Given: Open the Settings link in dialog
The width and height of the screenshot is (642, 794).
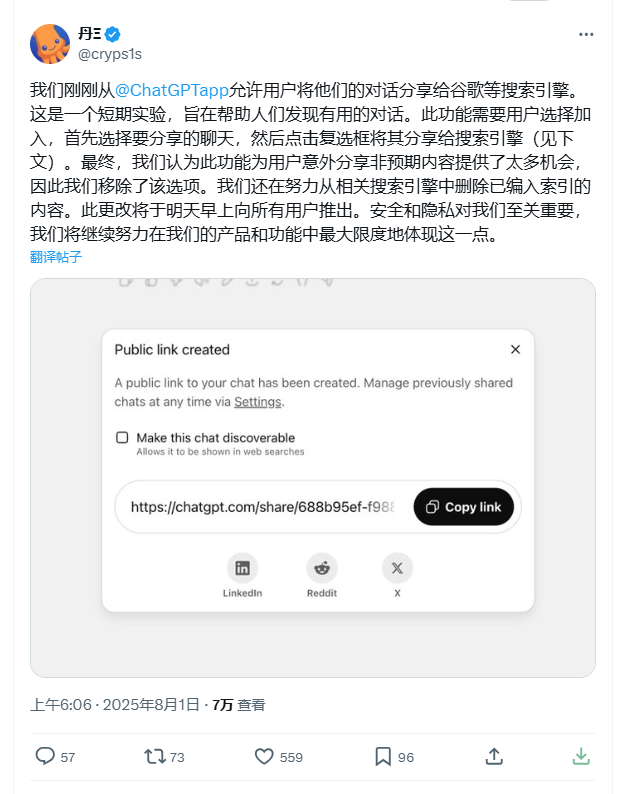Looking at the screenshot, I should 258,402.
